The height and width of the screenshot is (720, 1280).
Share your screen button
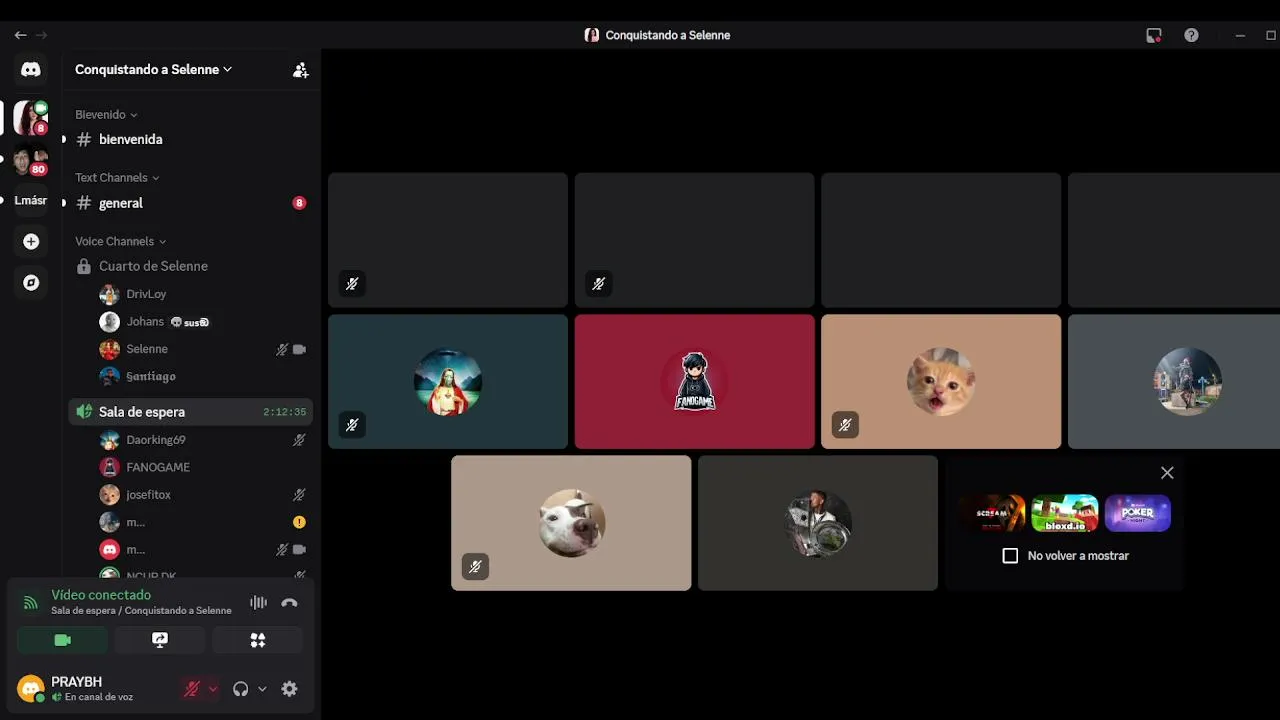point(160,640)
